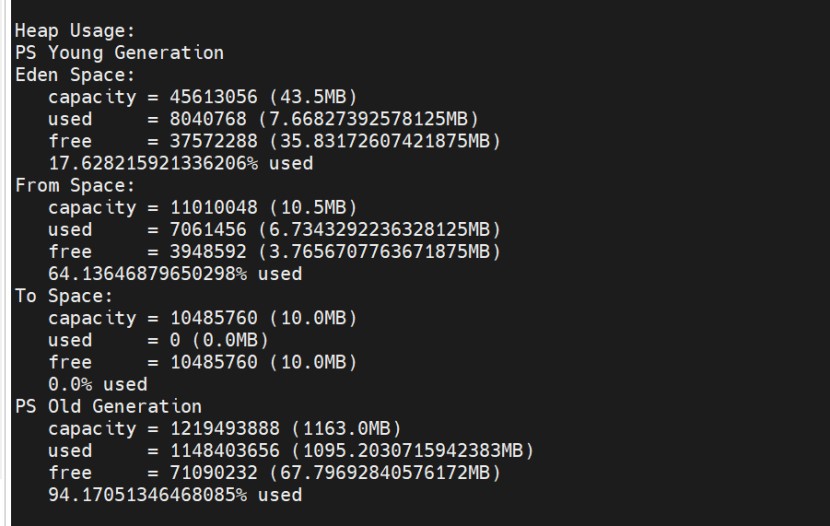830x526 pixels.
Task: Click From Space free value 3948592
Action: tap(208, 252)
